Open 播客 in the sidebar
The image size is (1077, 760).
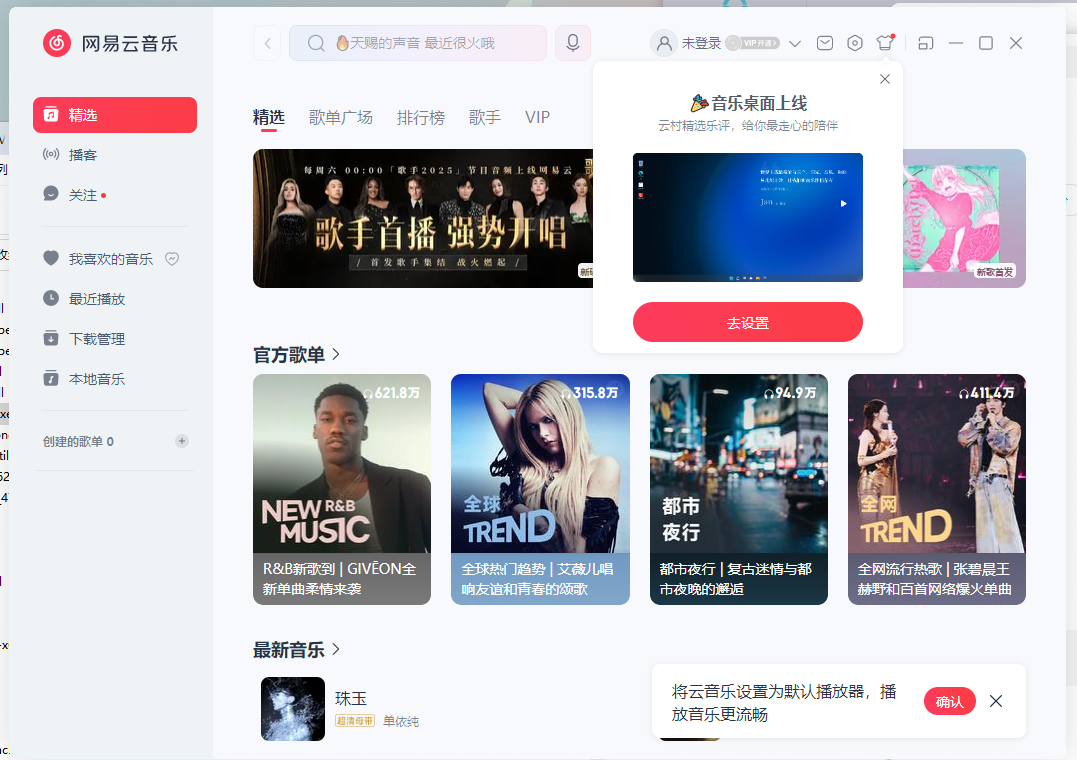[115, 155]
